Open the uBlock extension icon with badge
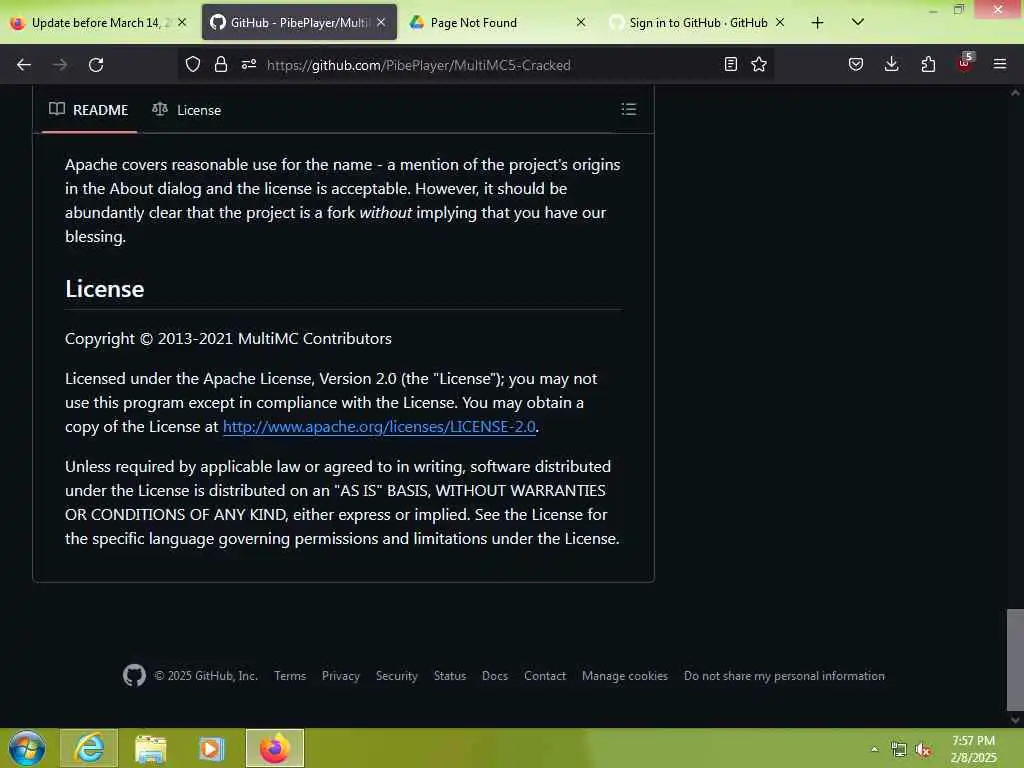 (965, 63)
